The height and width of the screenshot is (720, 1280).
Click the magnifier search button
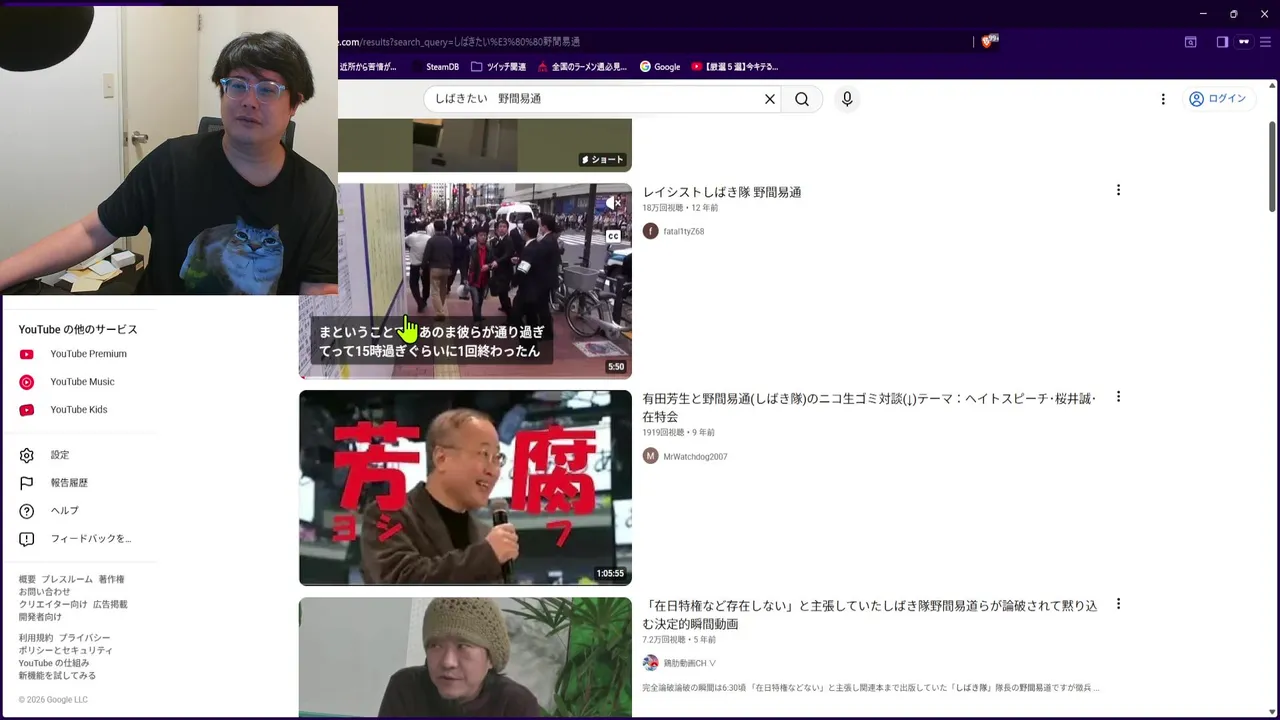click(x=802, y=99)
